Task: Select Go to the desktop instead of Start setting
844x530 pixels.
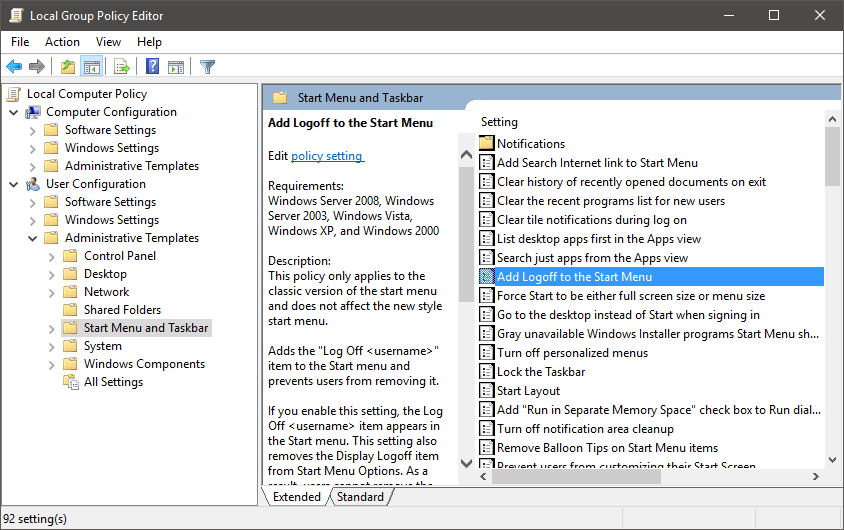Action: tap(629, 315)
